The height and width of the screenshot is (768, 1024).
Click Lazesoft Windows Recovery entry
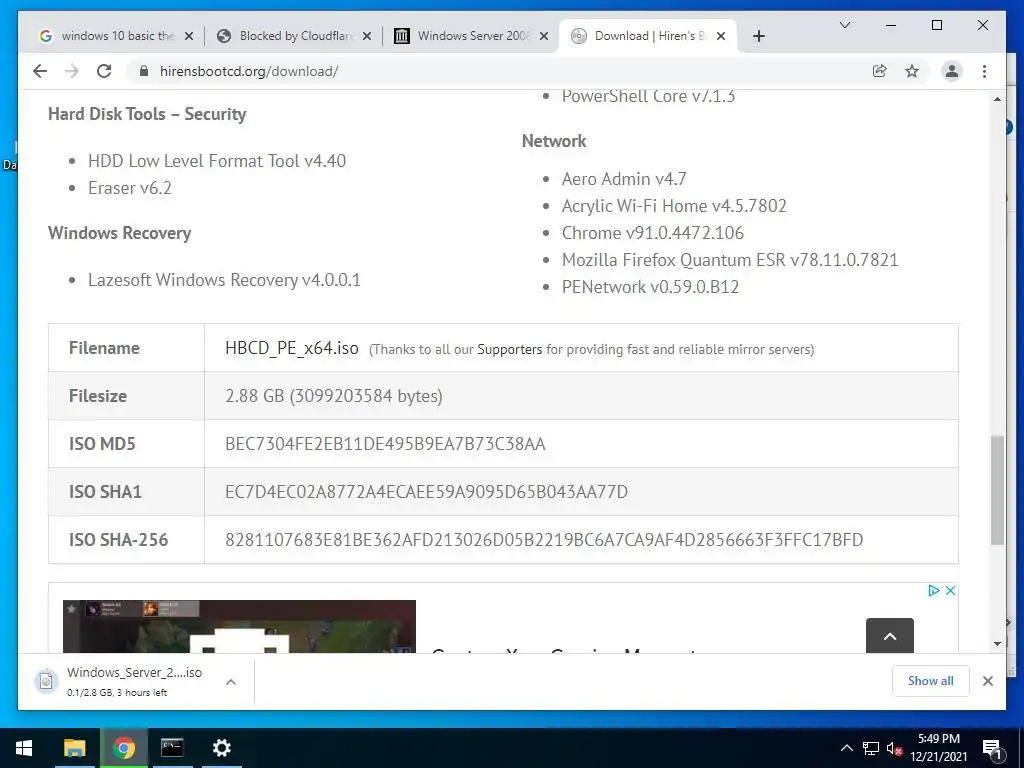pyautogui.click(x=224, y=280)
